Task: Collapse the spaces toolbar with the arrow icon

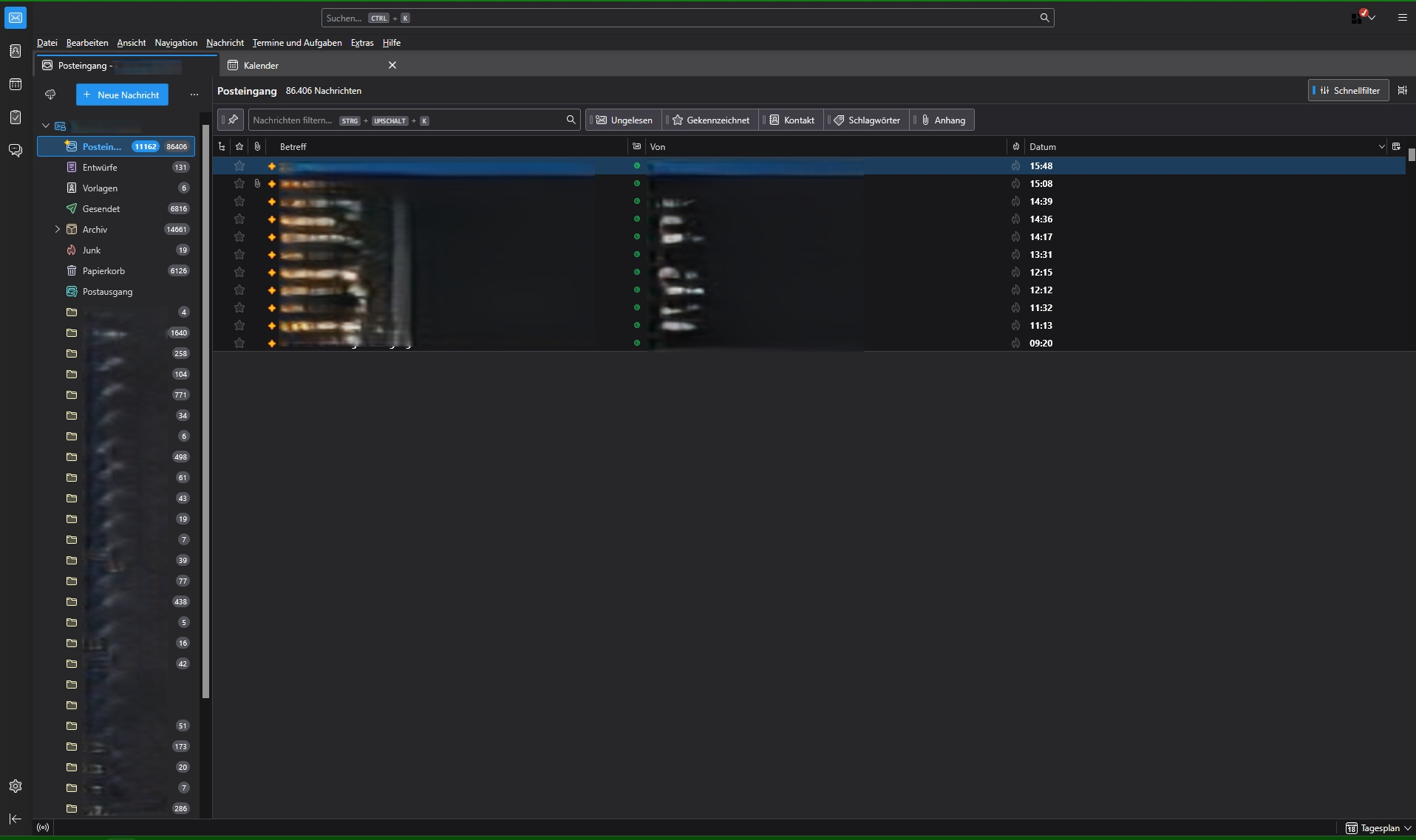Action: pyautogui.click(x=16, y=819)
